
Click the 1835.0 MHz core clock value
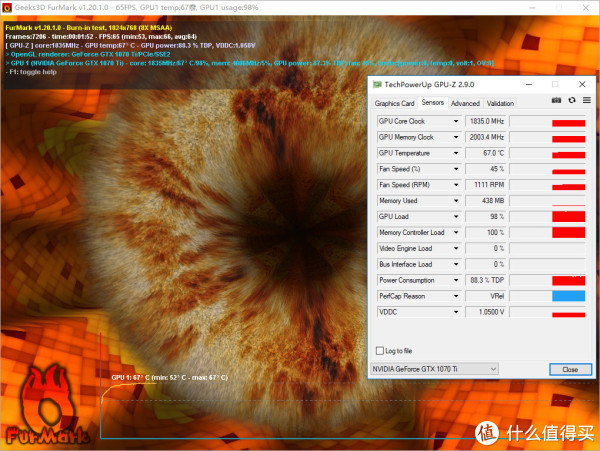[x=486, y=121]
